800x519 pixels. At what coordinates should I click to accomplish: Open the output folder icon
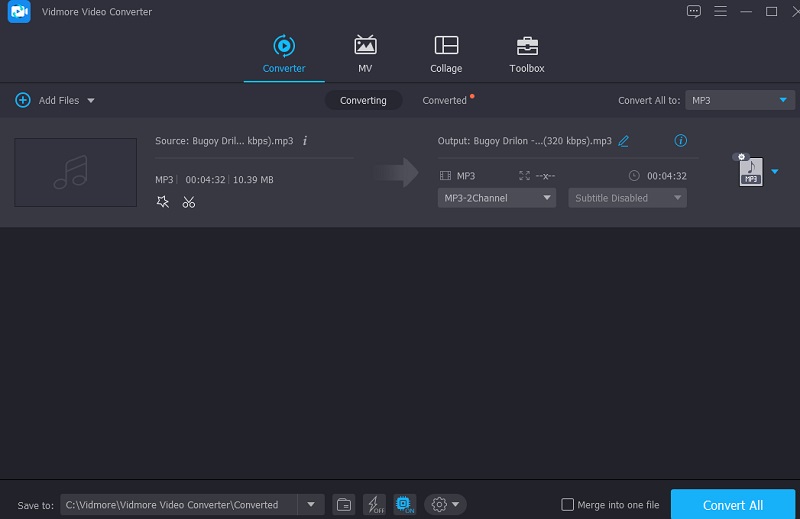[343, 505]
